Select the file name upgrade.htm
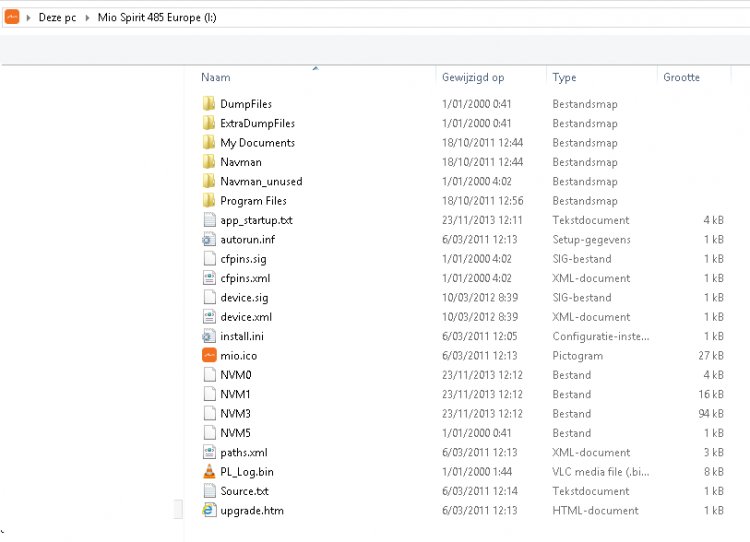This screenshot has width=750, height=542. pos(252,510)
